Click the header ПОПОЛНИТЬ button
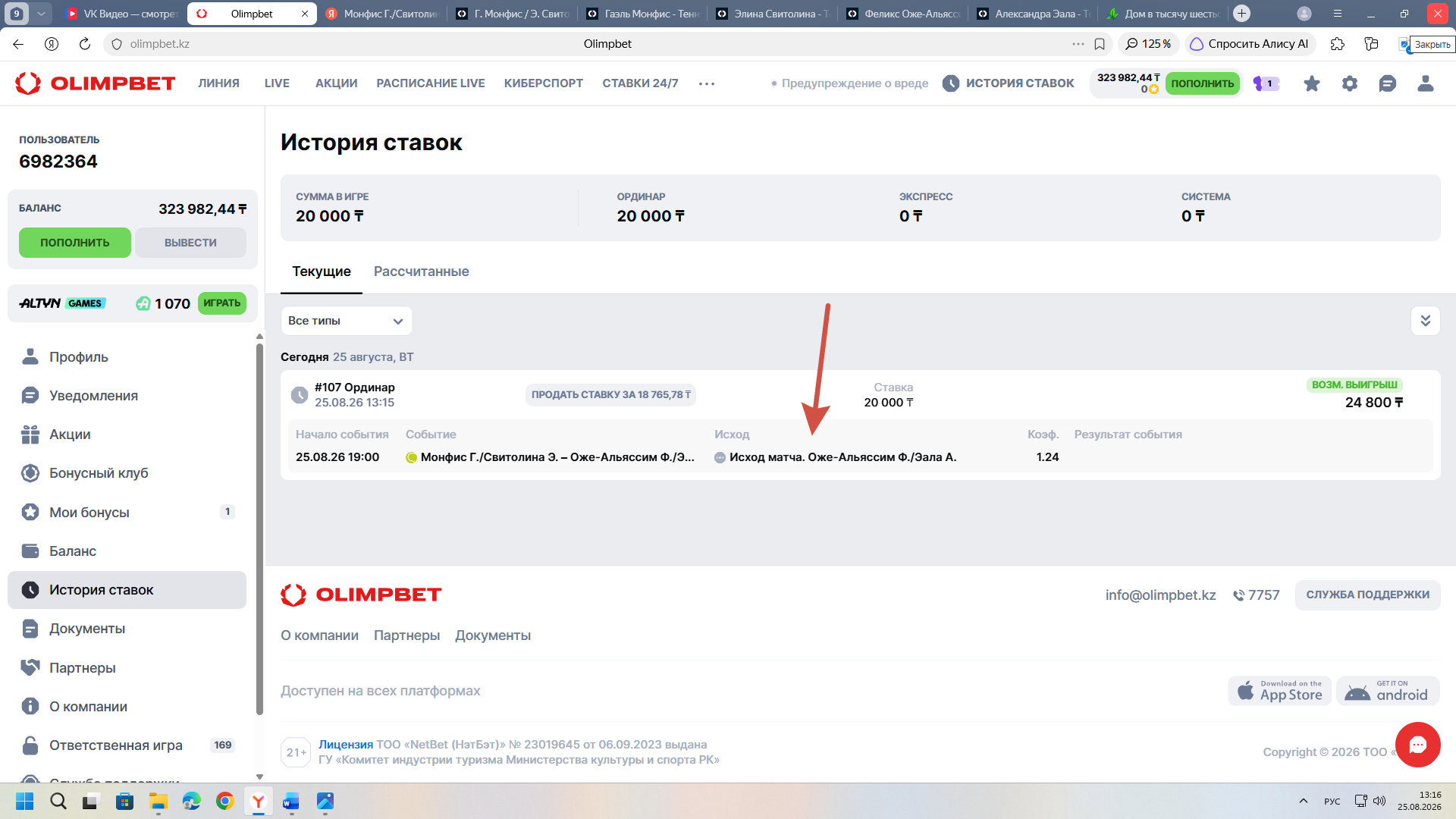1456x819 pixels. coord(1203,83)
